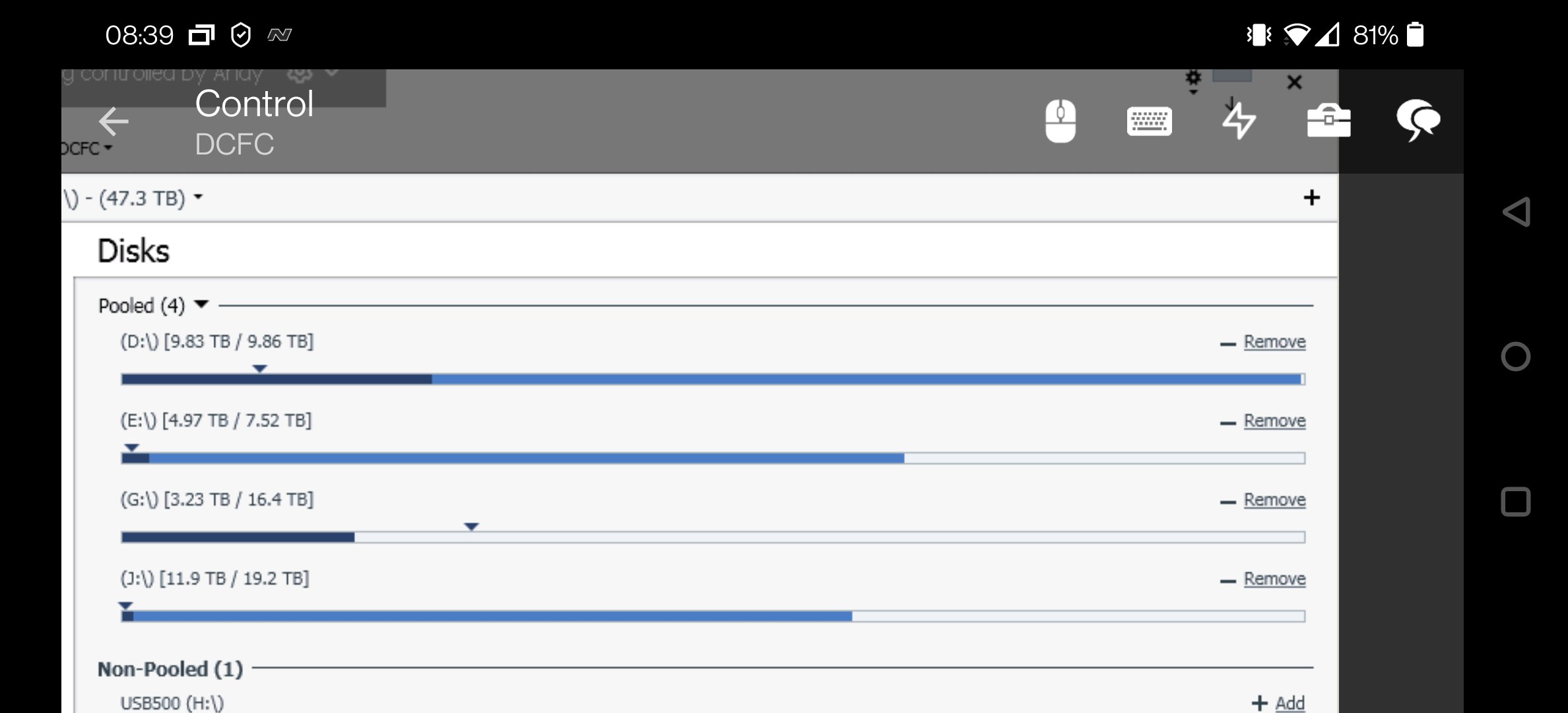Select the USB500 (H:\) disk entry

173,702
